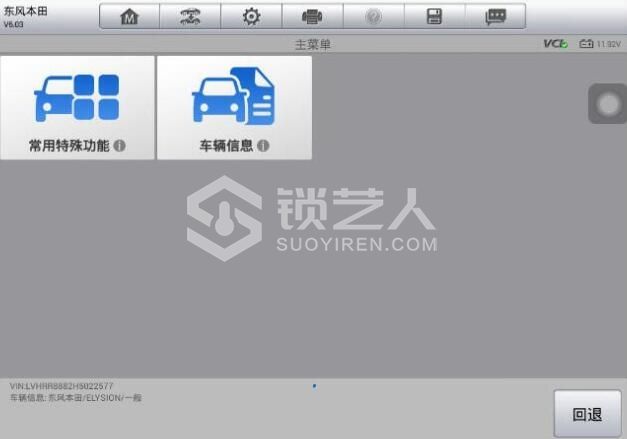Click the VIN text in status bar
627x439 pixels.
61,386
